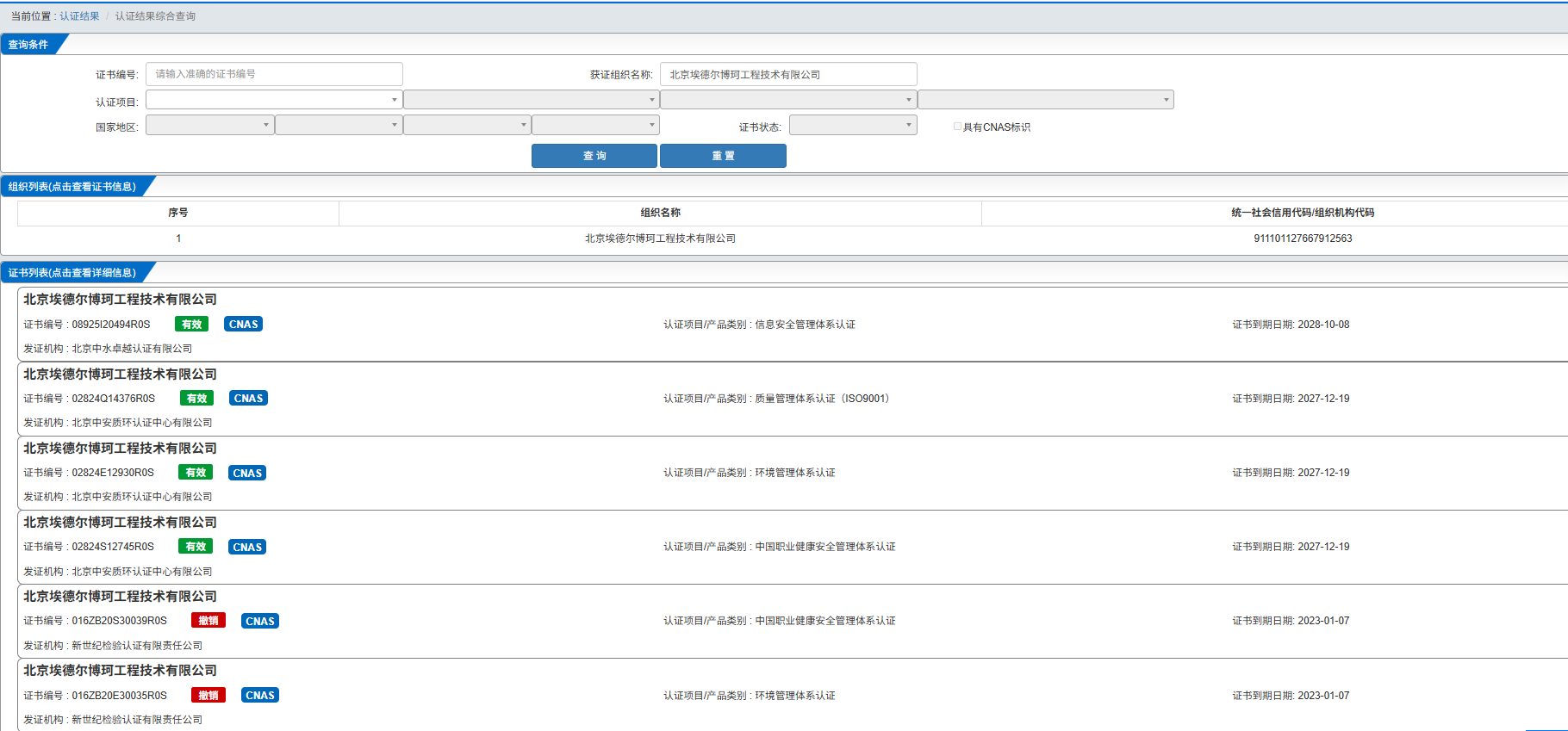The image size is (1568, 731).
Task: Select row number 1 in organization table
Action: point(178,239)
